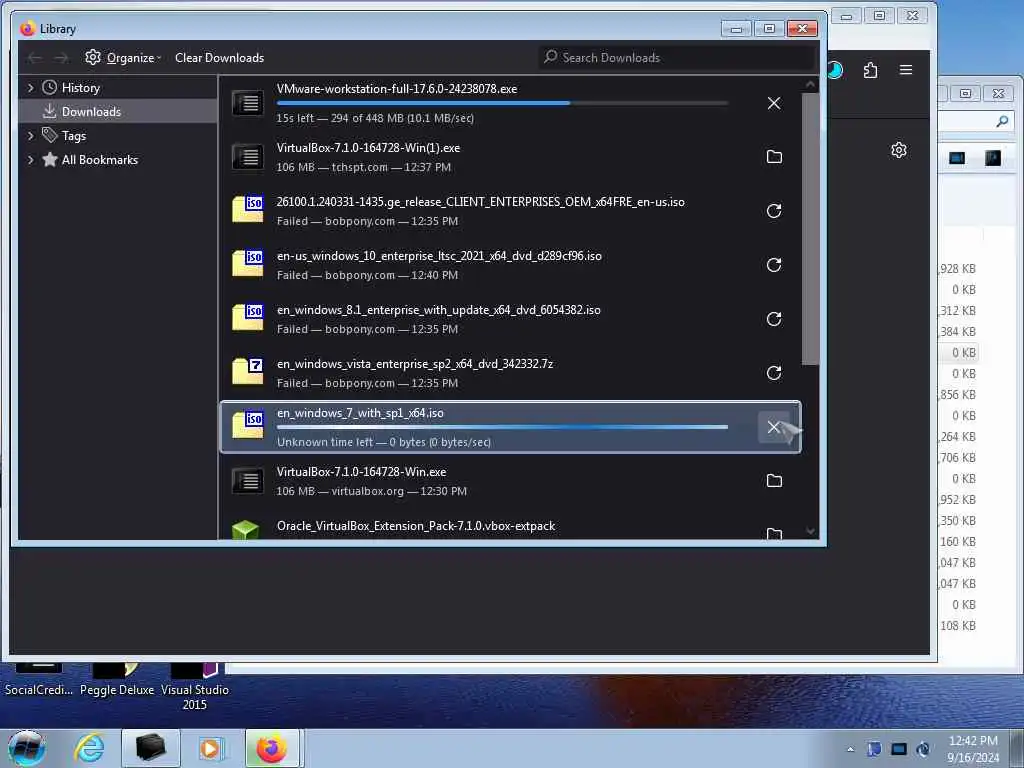Click the windows_10 ISO file icon

(x=248, y=263)
